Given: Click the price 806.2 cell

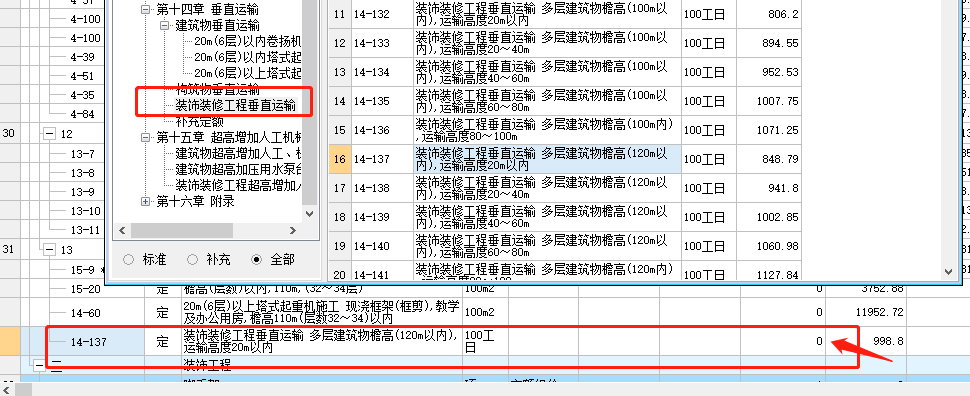Looking at the screenshot, I should coord(769,14).
